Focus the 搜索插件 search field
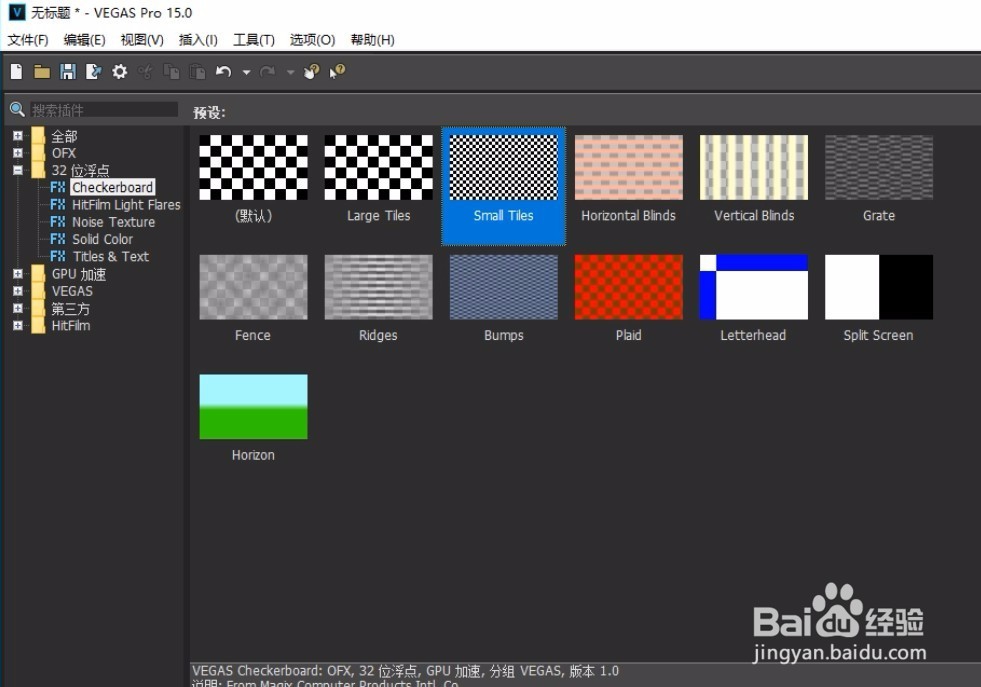 click(x=104, y=110)
